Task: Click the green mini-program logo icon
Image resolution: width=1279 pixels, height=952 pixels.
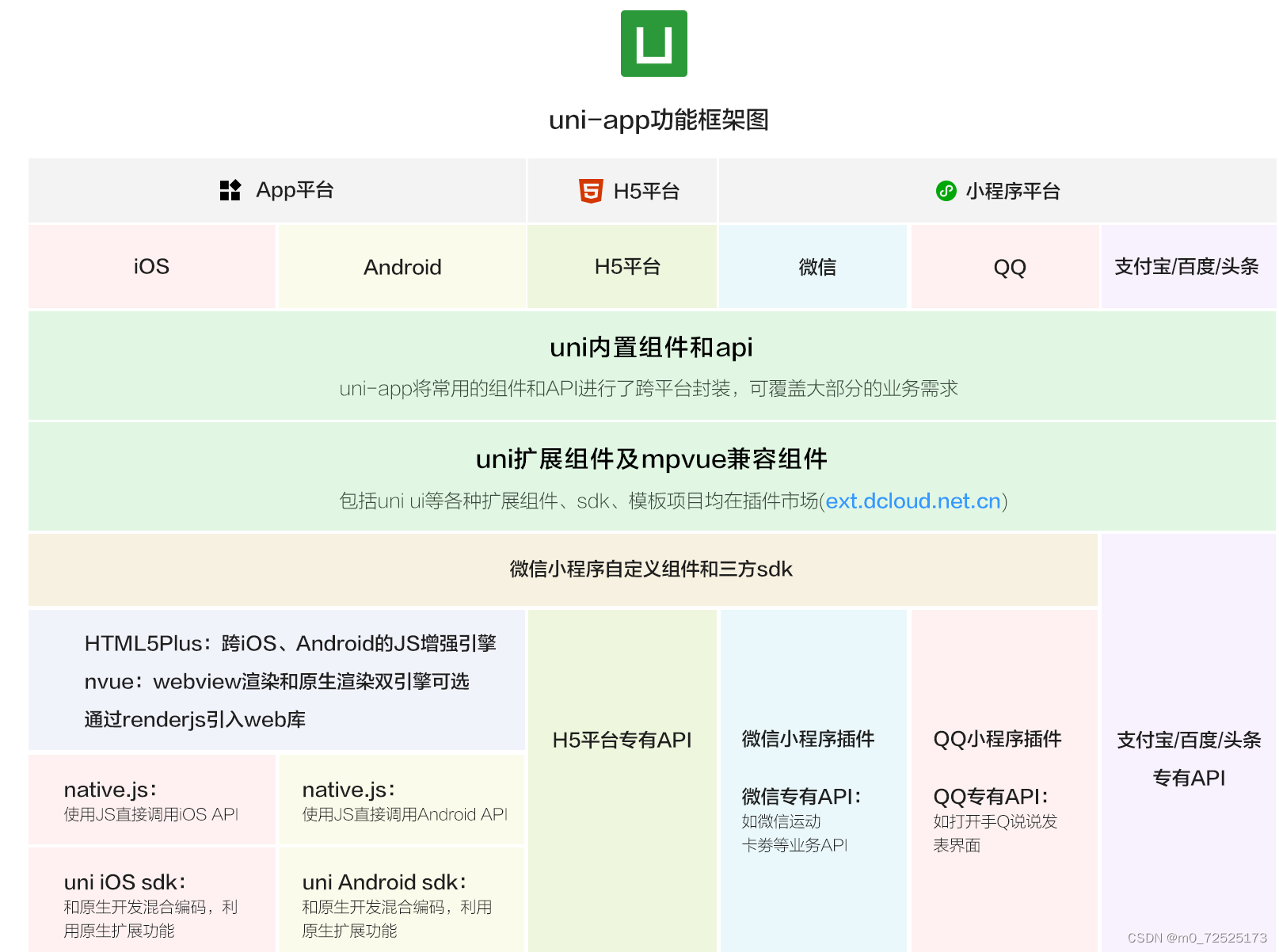Action: pyautogui.click(x=946, y=191)
